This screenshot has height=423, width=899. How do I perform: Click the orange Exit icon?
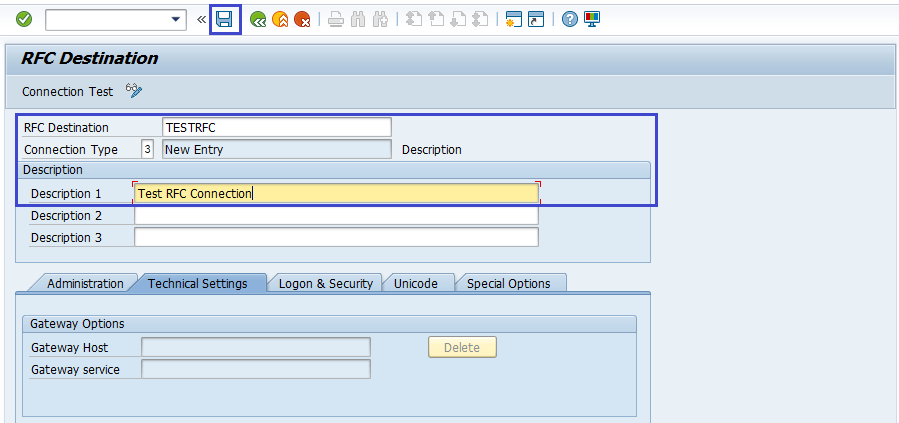280,19
